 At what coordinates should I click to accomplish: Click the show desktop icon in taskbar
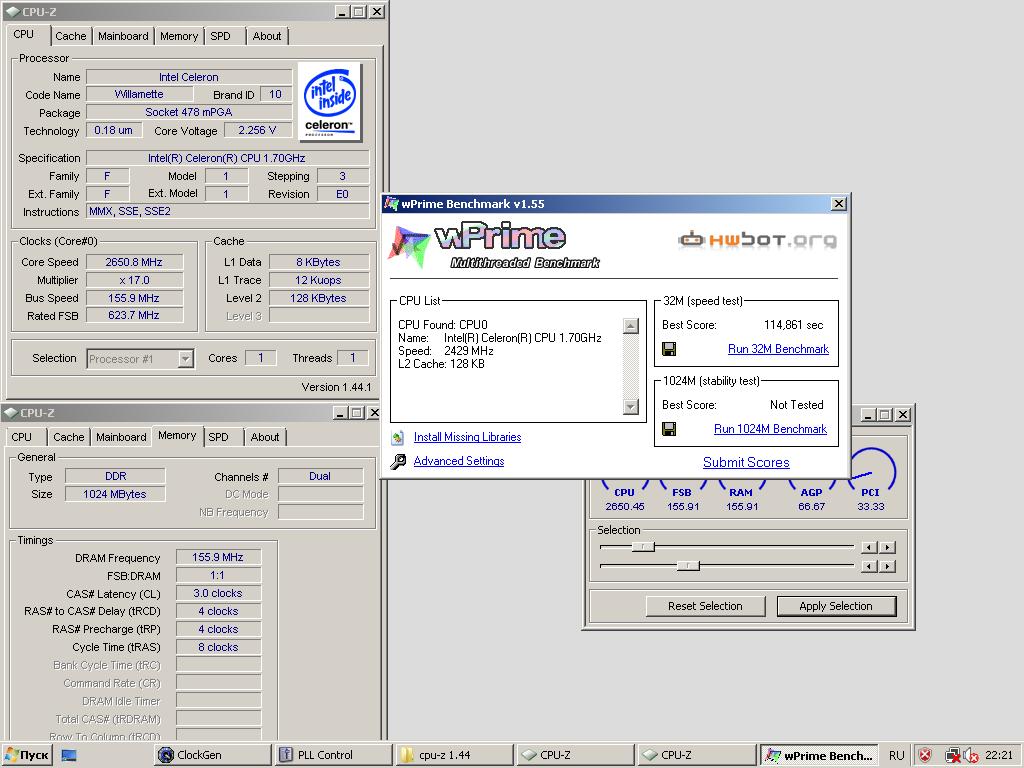69,755
